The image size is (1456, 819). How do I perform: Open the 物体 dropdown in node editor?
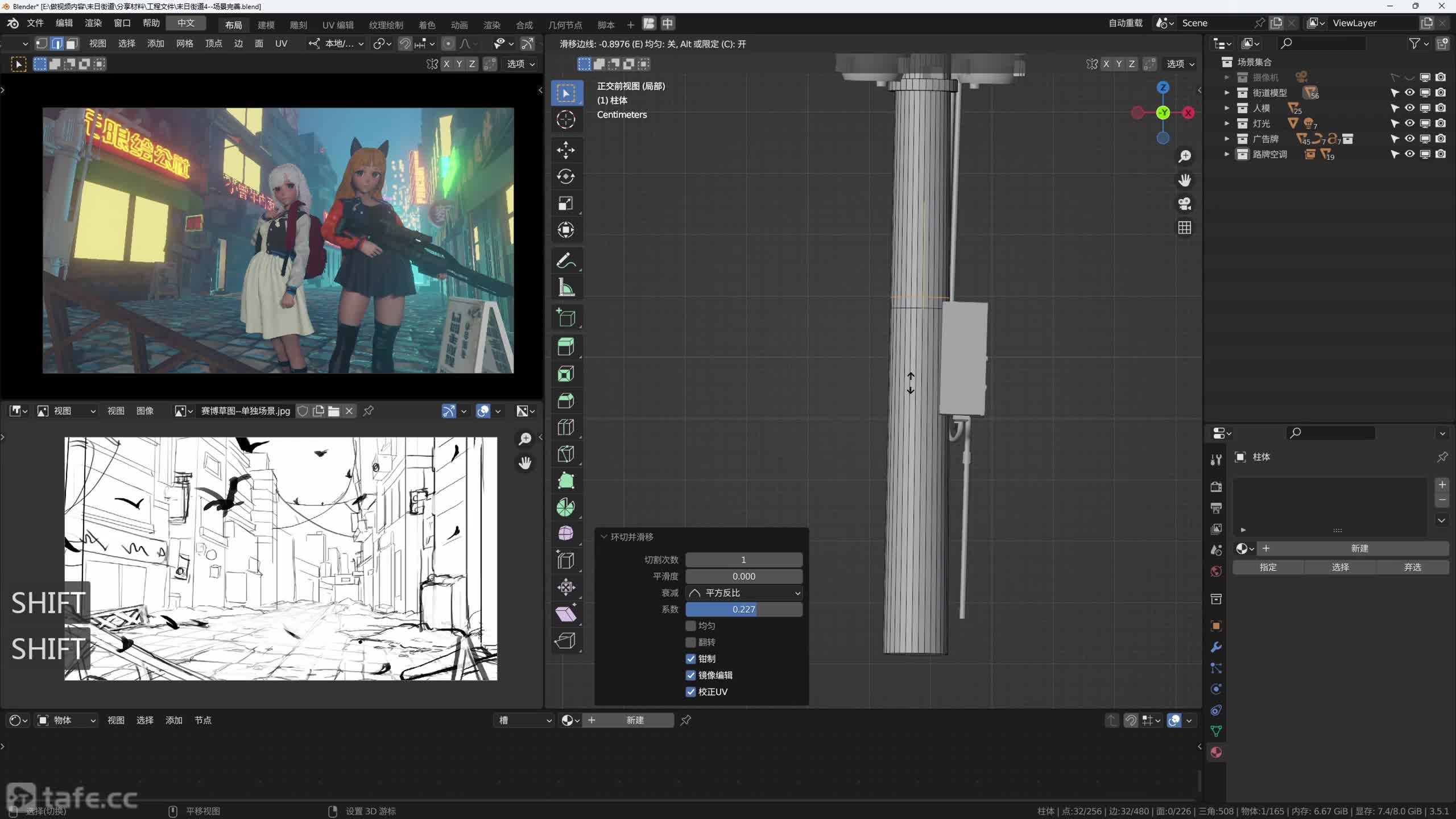coord(66,721)
